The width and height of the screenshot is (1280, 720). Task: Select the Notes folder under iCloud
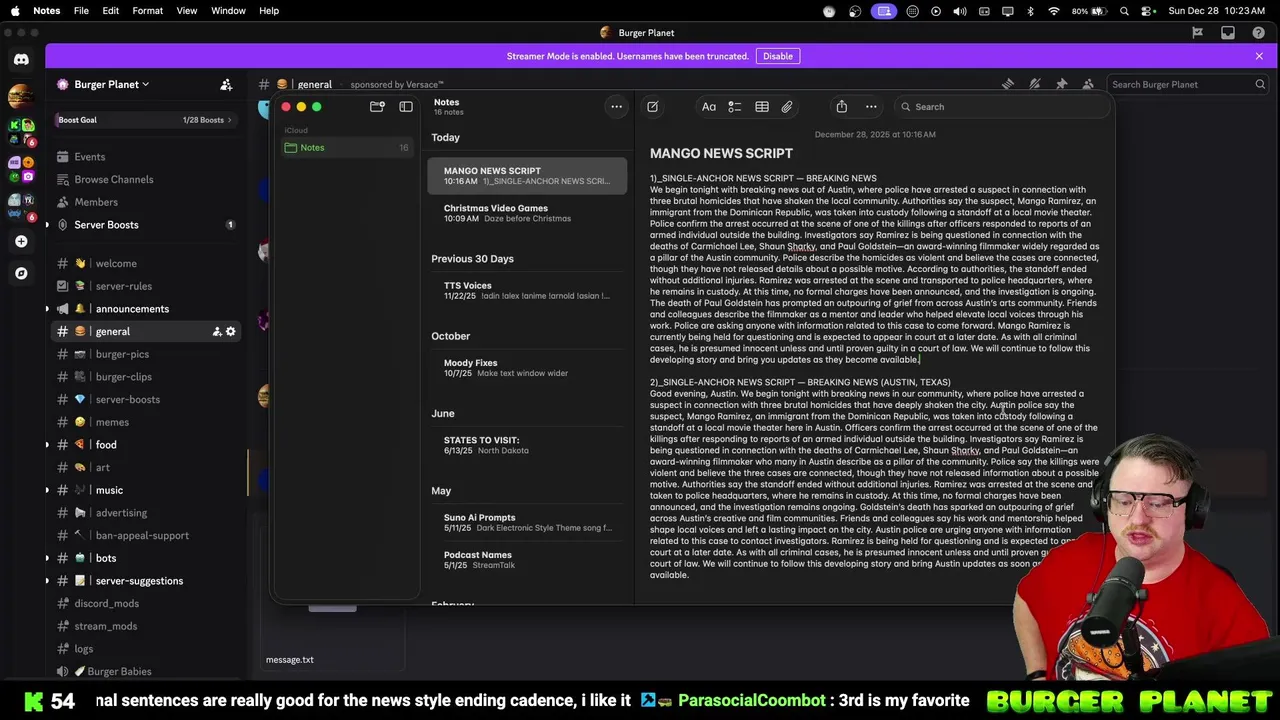346,148
